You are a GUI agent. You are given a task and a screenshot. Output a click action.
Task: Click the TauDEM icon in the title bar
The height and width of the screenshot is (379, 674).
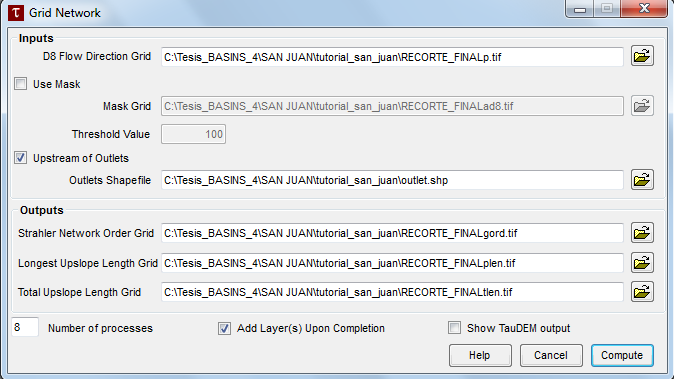(x=15, y=12)
